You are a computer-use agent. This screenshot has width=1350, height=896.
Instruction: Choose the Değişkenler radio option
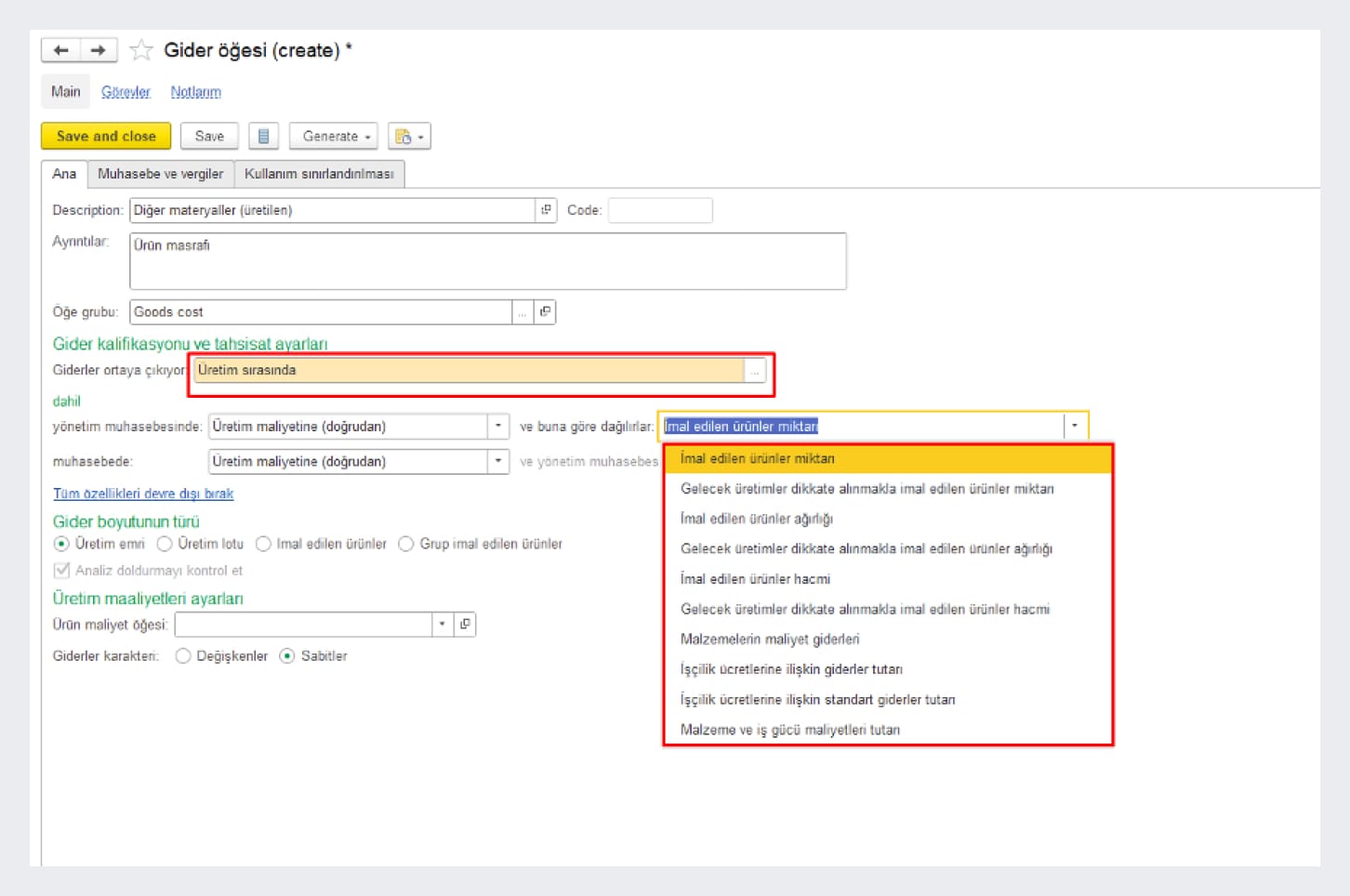183,656
